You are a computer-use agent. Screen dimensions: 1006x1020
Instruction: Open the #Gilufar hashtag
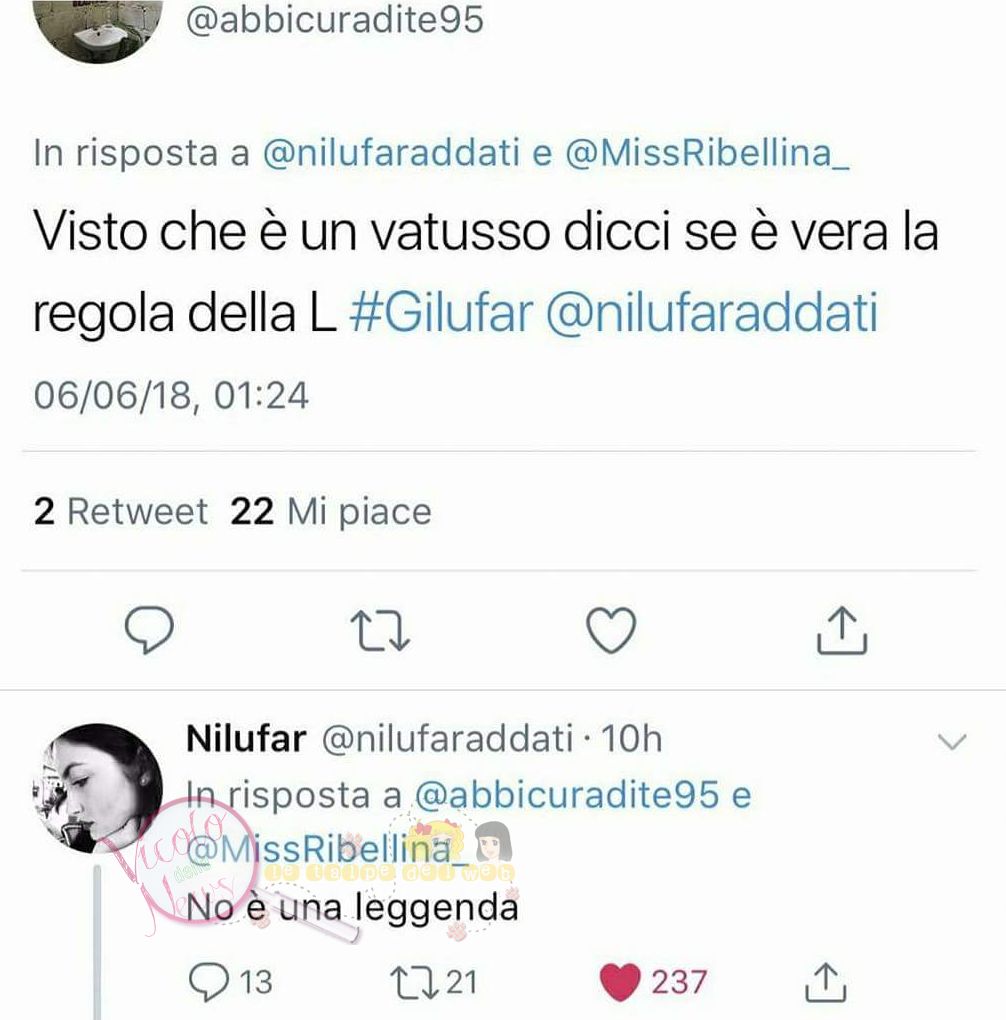click(x=441, y=313)
